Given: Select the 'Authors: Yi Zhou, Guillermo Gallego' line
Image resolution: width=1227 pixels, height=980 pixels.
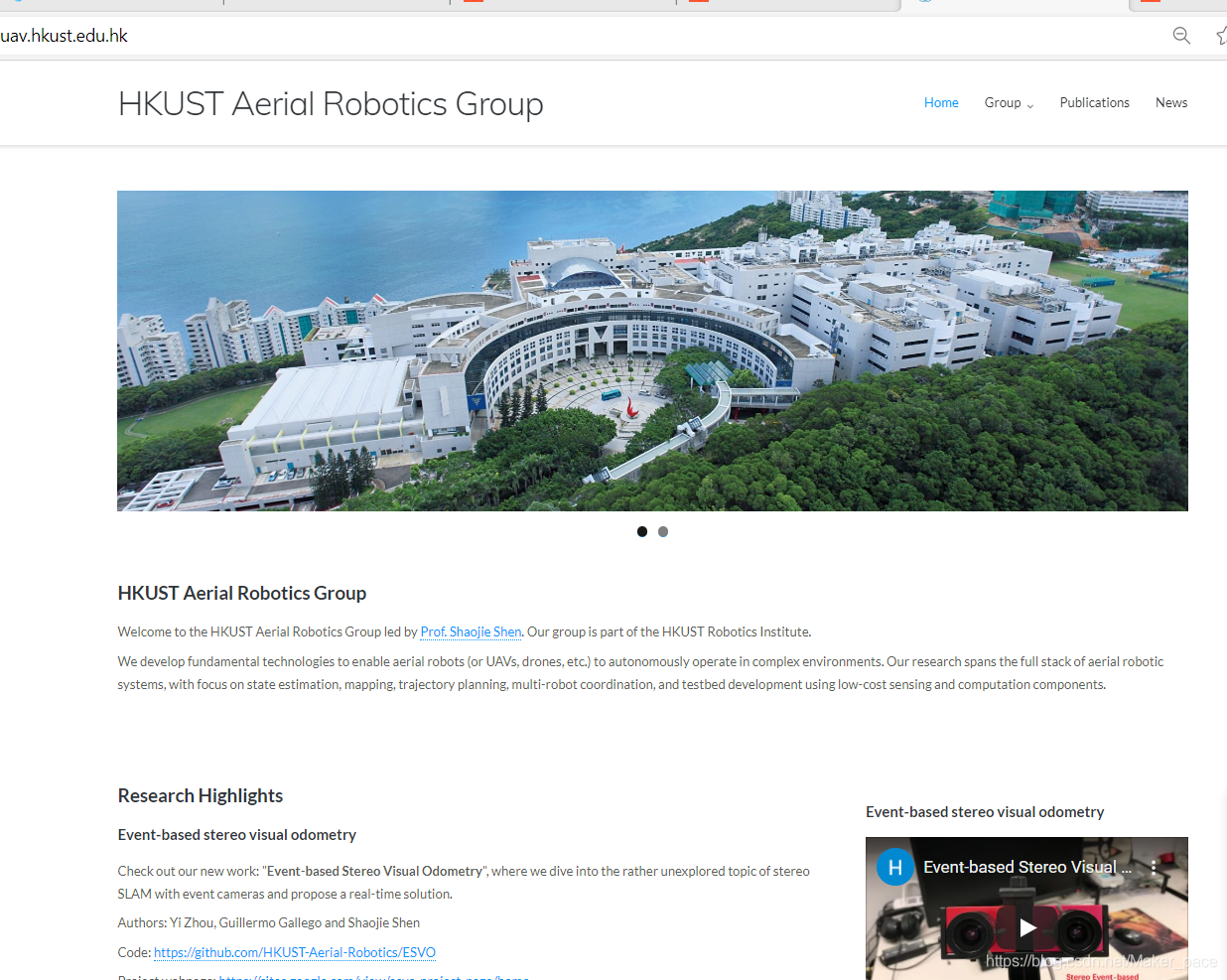Looking at the screenshot, I should 269,922.
